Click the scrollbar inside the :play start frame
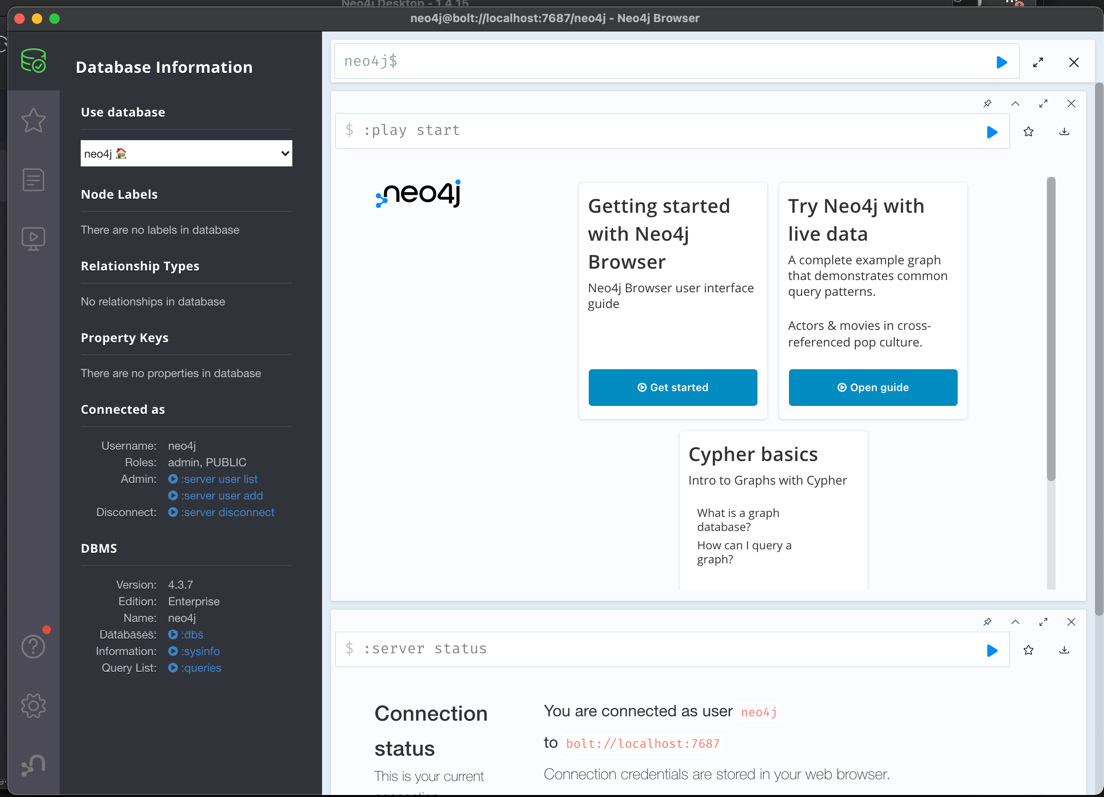This screenshot has height=797, width=1104. pos(1050,328)
